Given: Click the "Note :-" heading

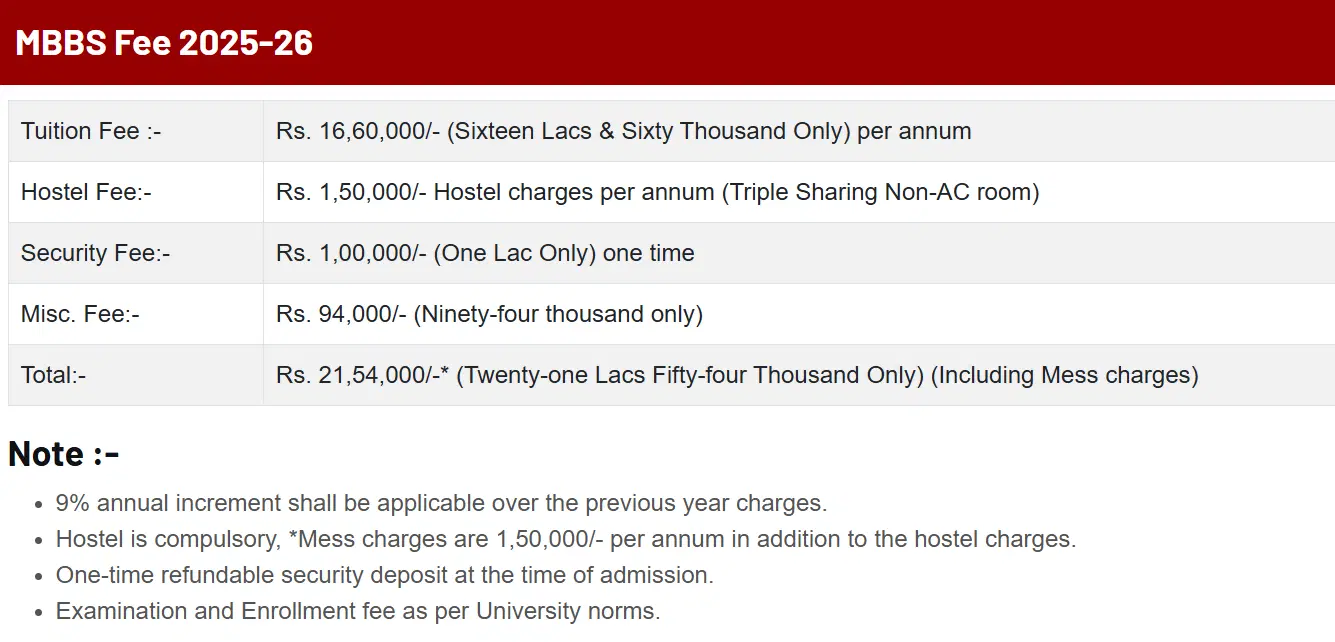Looking at the screenshot, I should point(64,454).
